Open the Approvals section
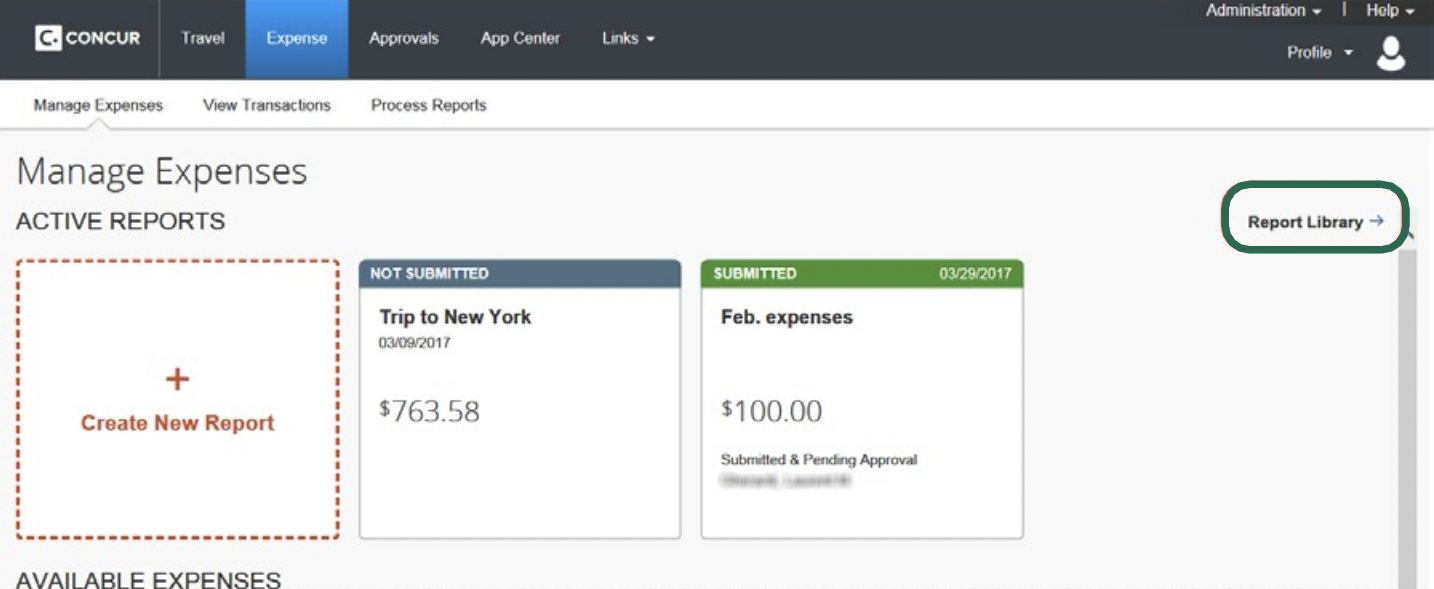Image resolution: width=1434 pixels, height=589 pixels. (x=404, y=38)
